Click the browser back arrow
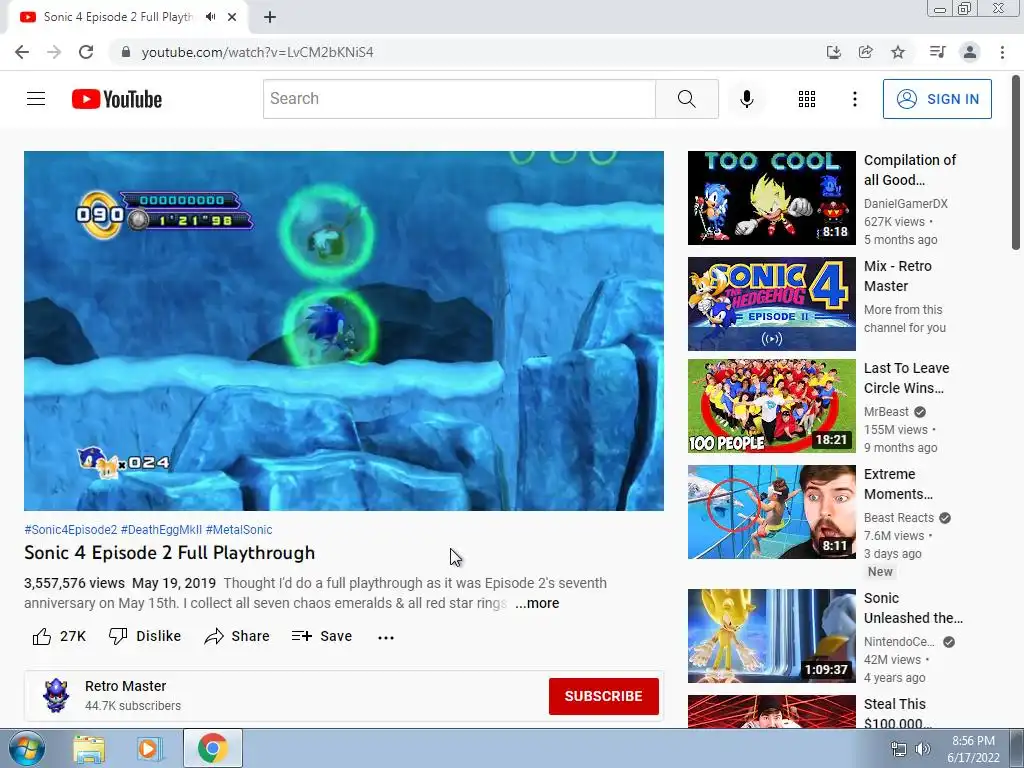 (22, 52)
